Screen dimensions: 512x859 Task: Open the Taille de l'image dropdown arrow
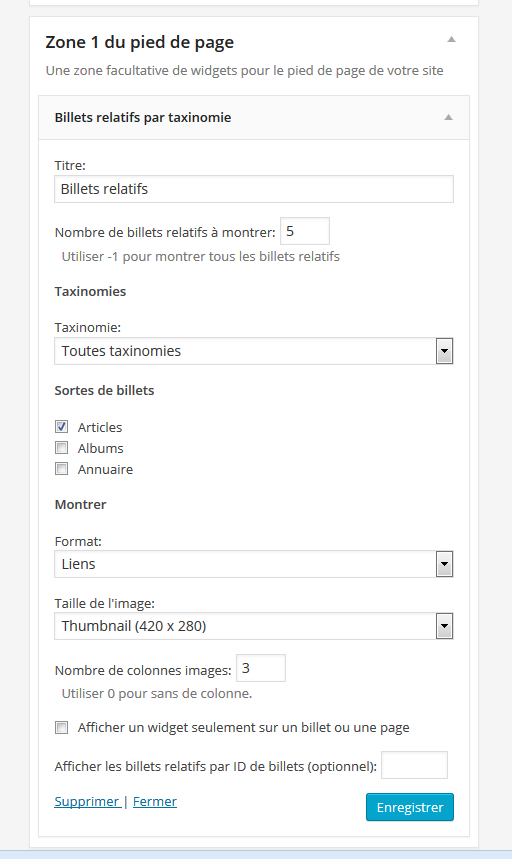tap(444, 626)
